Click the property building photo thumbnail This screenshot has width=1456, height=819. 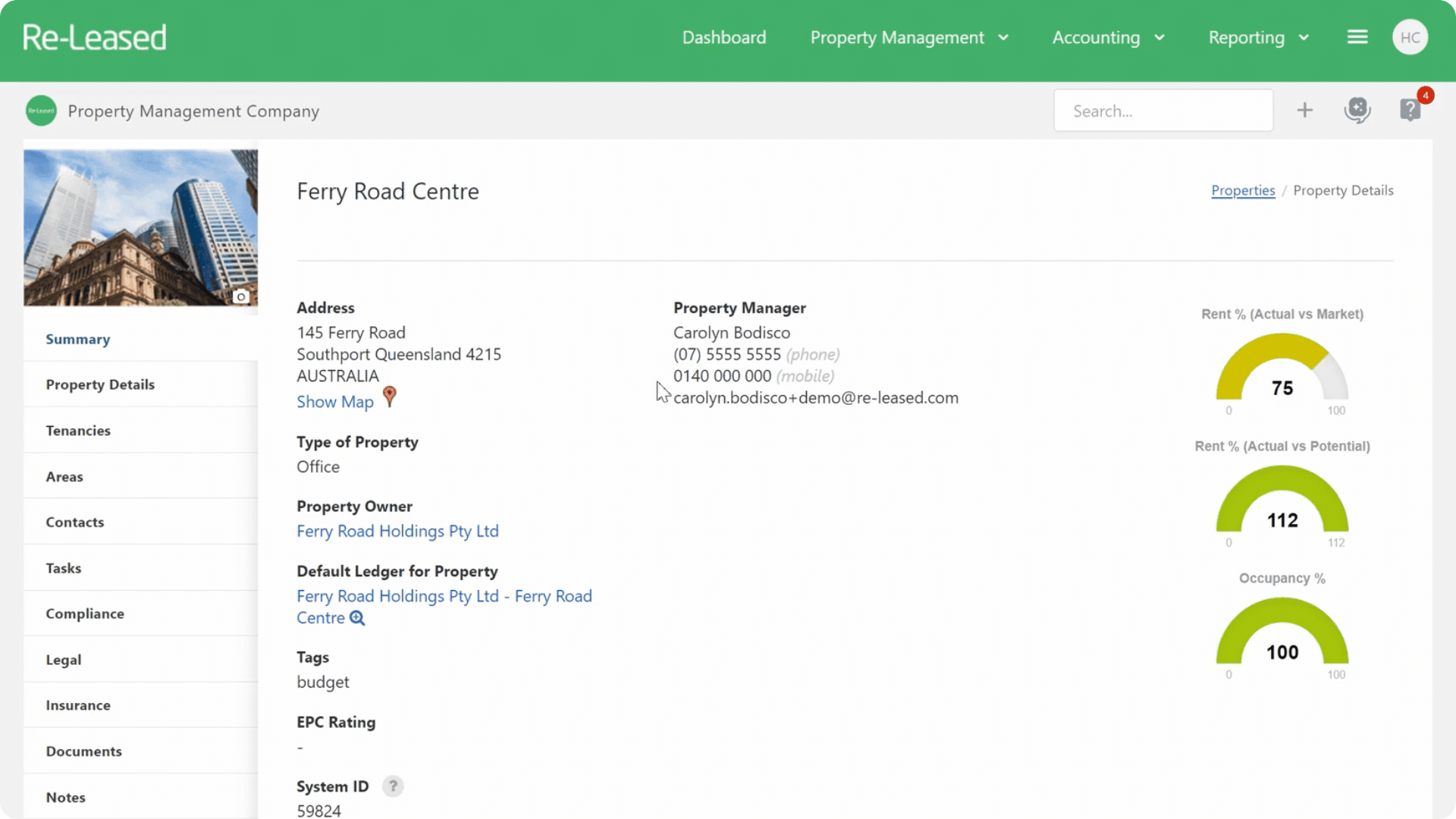(141, 227)
